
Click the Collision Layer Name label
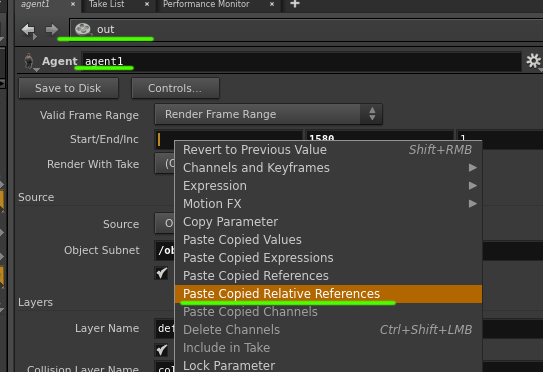click(83, 368)
